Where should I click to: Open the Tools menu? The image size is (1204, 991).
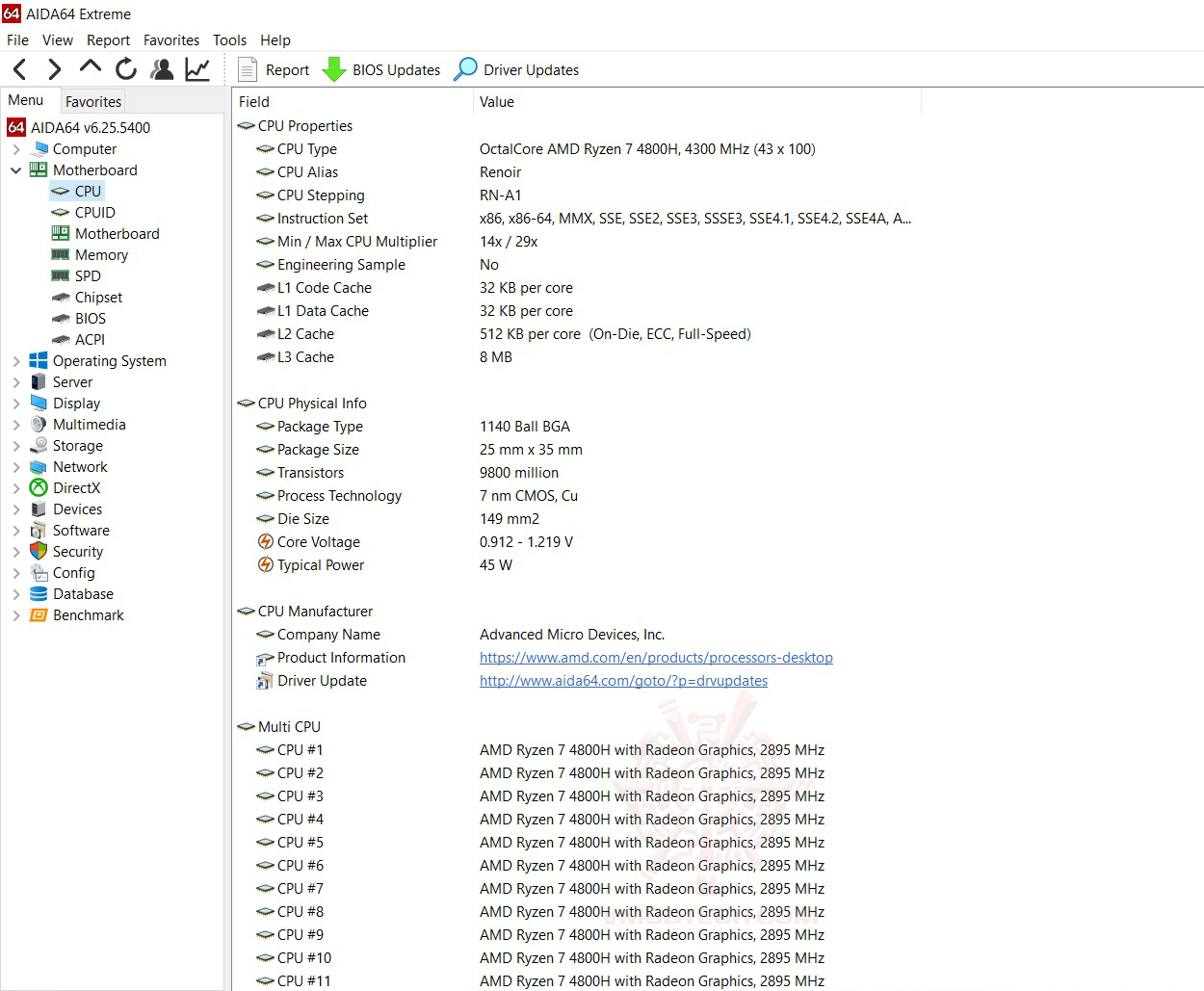[229, 40]
